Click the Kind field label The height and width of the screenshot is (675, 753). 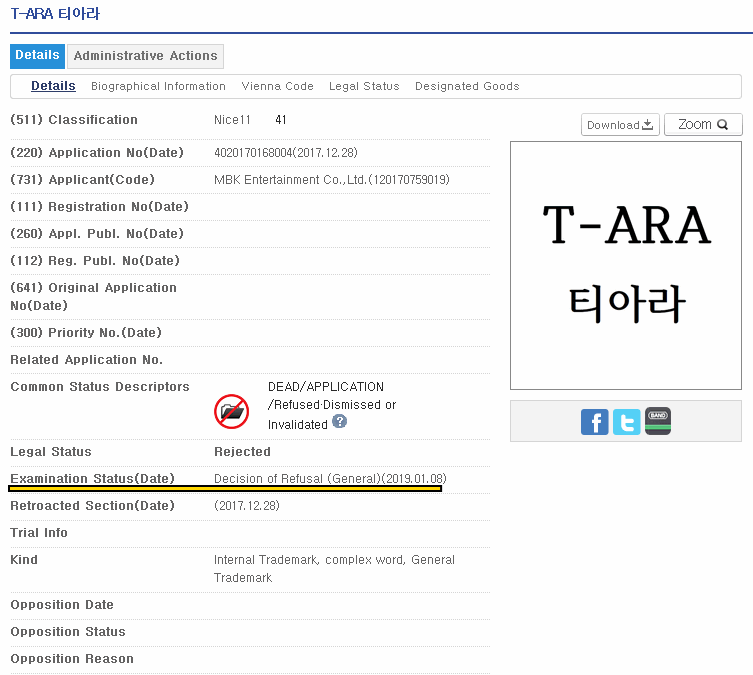pyautogui.click(x=24, y=560)
